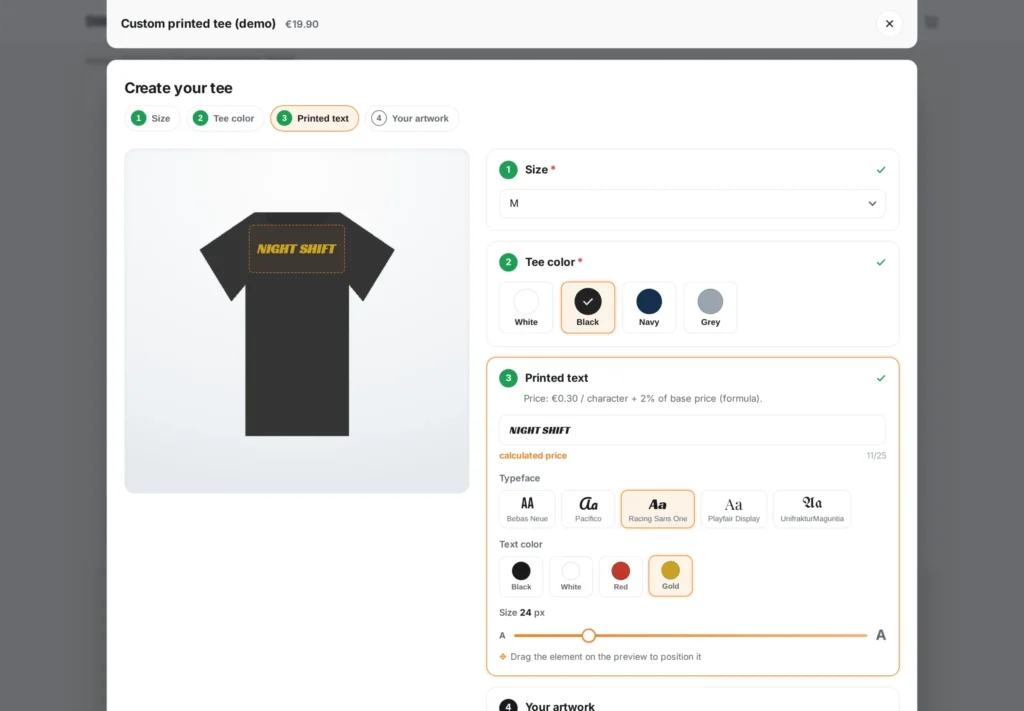
Task: Pick Red text color
Action: (620, 576)
